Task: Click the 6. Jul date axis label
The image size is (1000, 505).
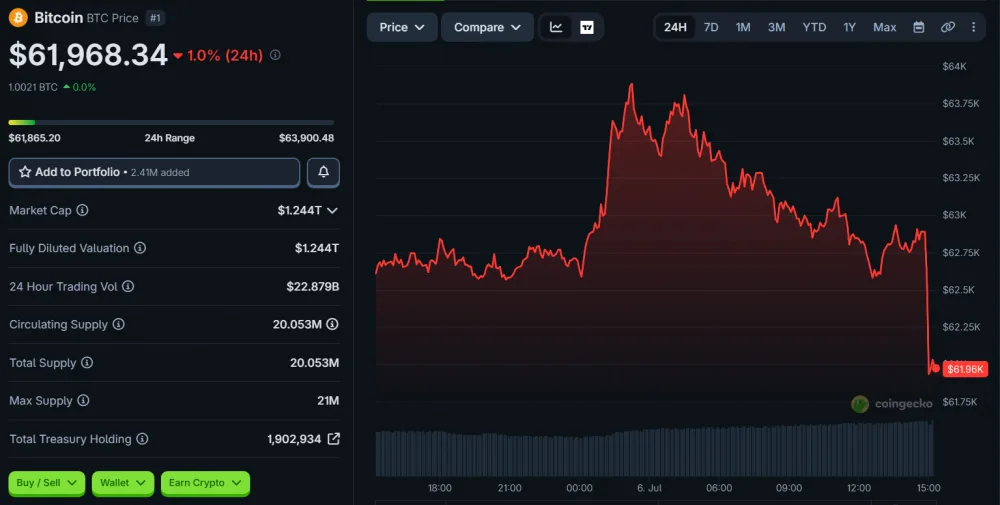Action: (649, 488)
